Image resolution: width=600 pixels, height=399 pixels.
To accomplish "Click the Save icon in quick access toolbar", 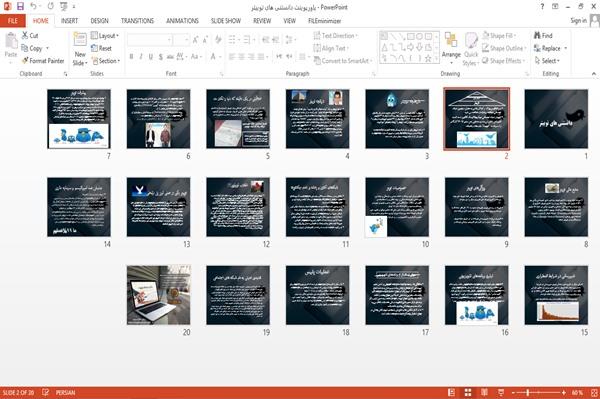I will click(20, 6).
